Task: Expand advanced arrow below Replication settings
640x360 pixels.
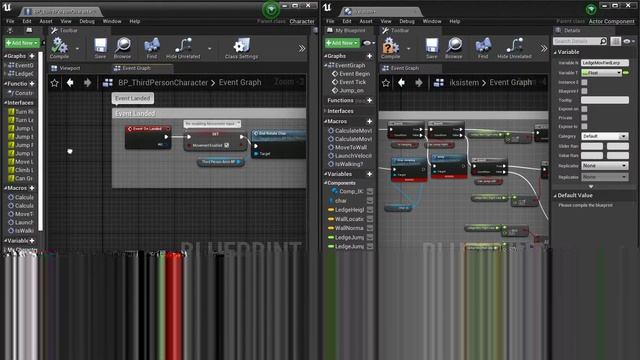Action: coord(591,186)
